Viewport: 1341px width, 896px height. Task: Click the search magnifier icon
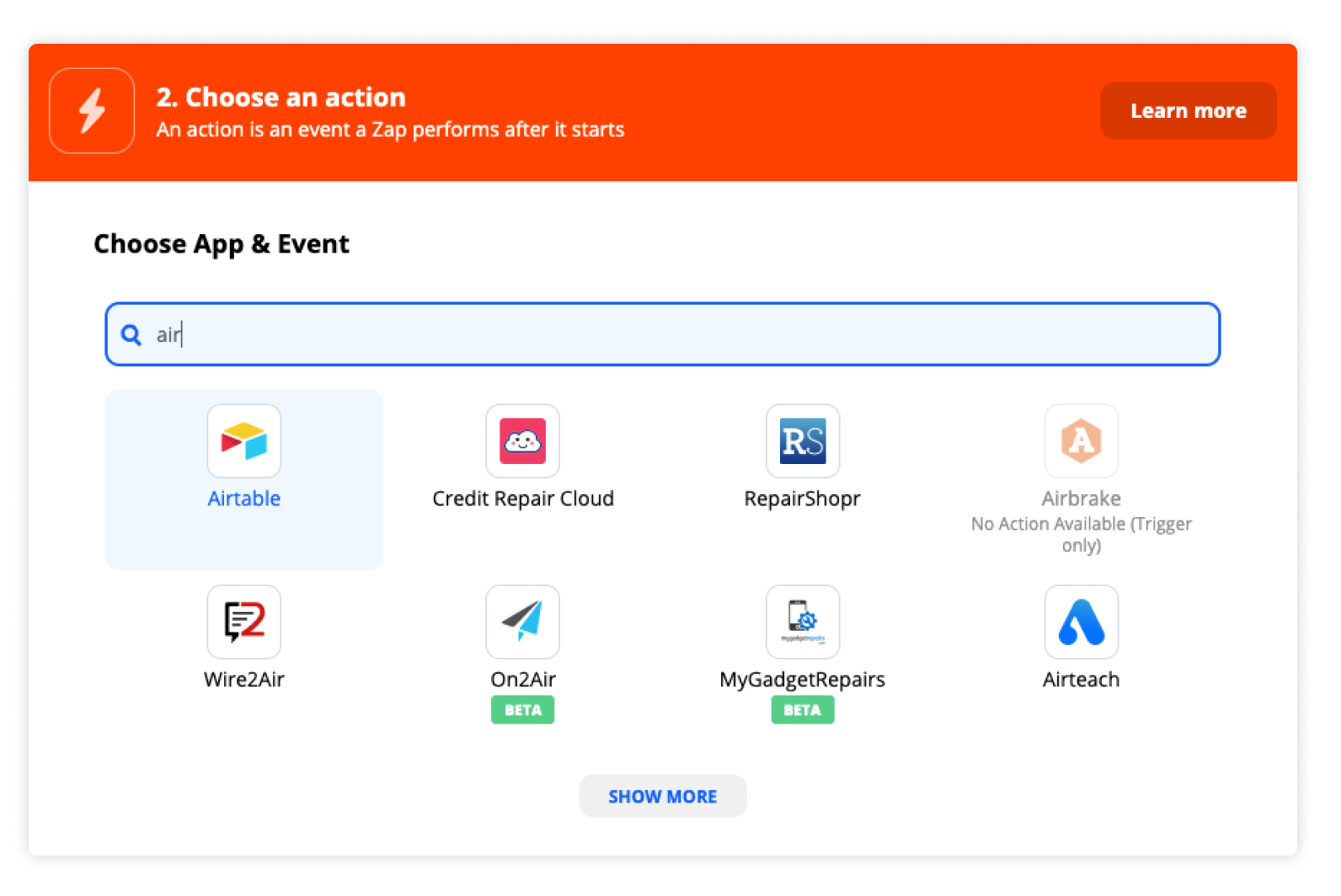pyautogui.click(x=131, y=334)
